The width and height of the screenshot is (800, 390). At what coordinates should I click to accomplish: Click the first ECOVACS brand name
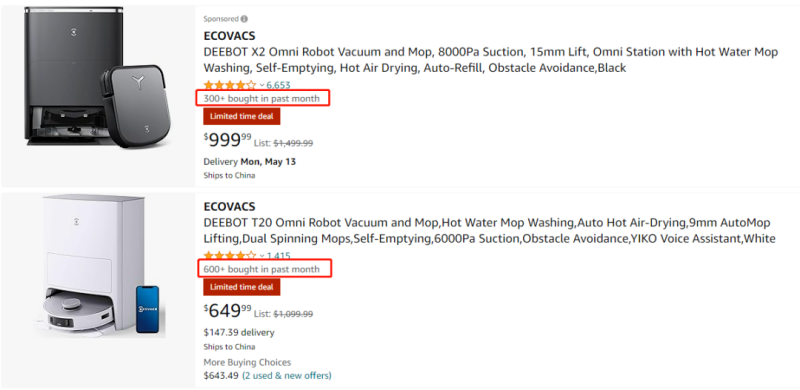pyautogui.click(x=229, y=36)
